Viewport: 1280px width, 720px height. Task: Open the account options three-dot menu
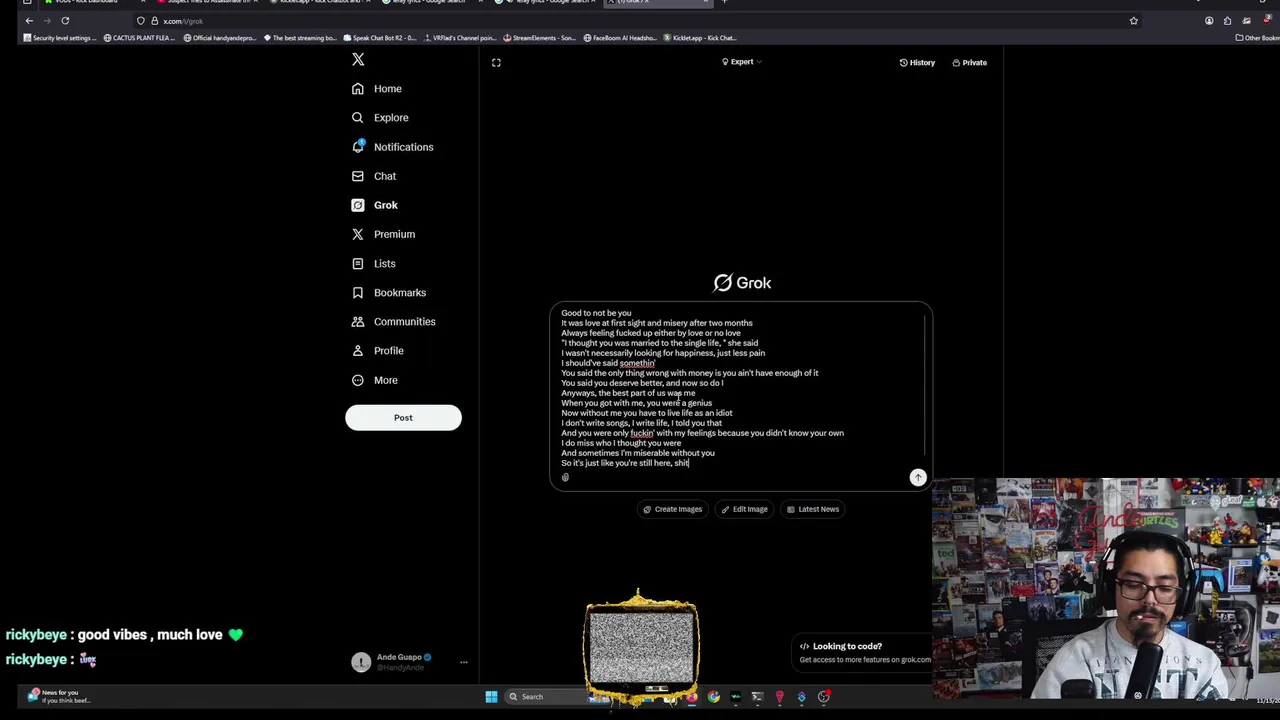[x=463, y=662]
